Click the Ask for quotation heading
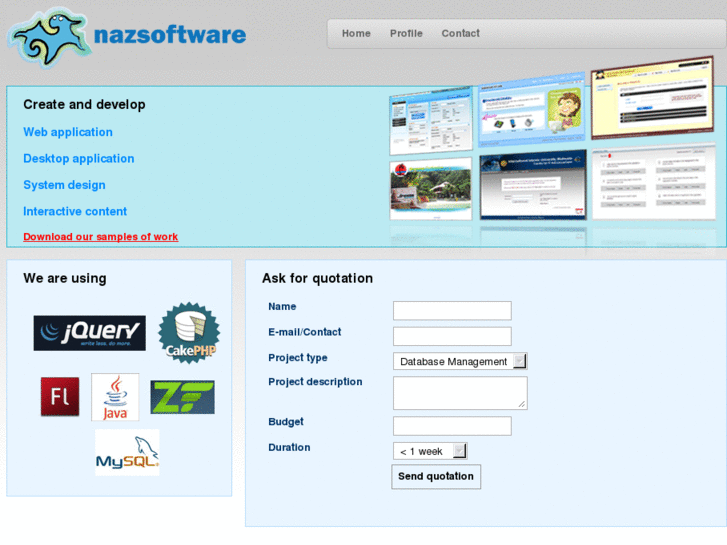This screenshot has height=545, width=727. coord(318,278)
